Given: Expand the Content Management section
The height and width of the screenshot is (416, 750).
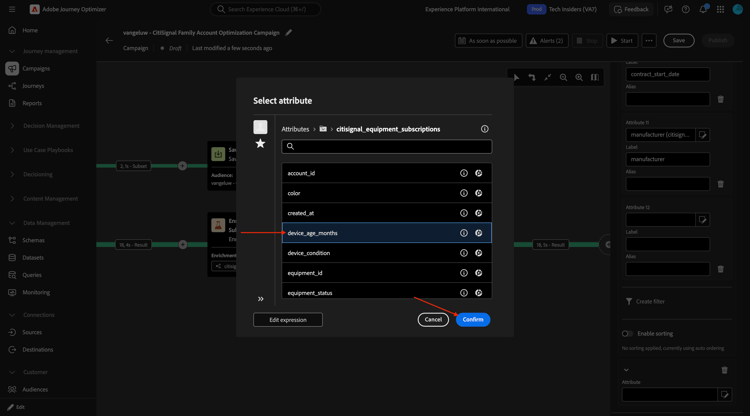Looking at the screenshot, I should tap(12, 199).
